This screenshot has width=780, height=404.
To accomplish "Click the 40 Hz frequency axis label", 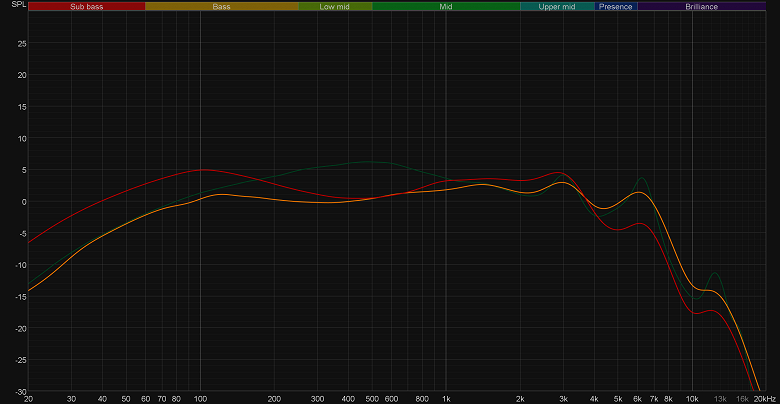I will tap(102, 399).
